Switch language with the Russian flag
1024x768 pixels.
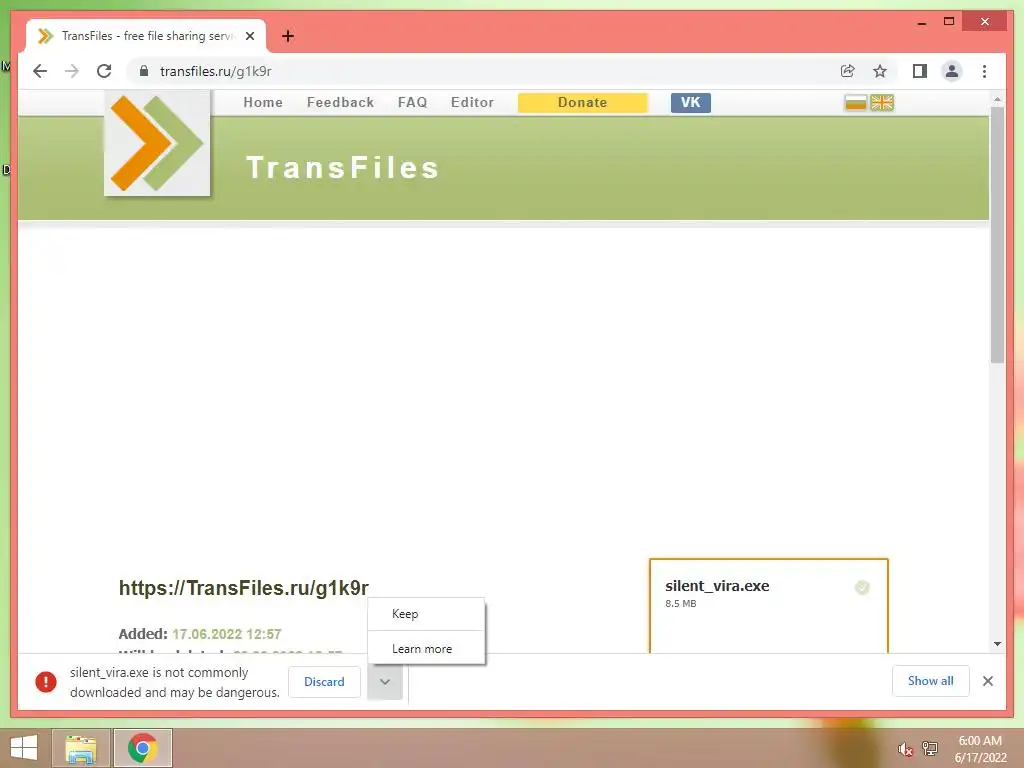click(856, 103)
